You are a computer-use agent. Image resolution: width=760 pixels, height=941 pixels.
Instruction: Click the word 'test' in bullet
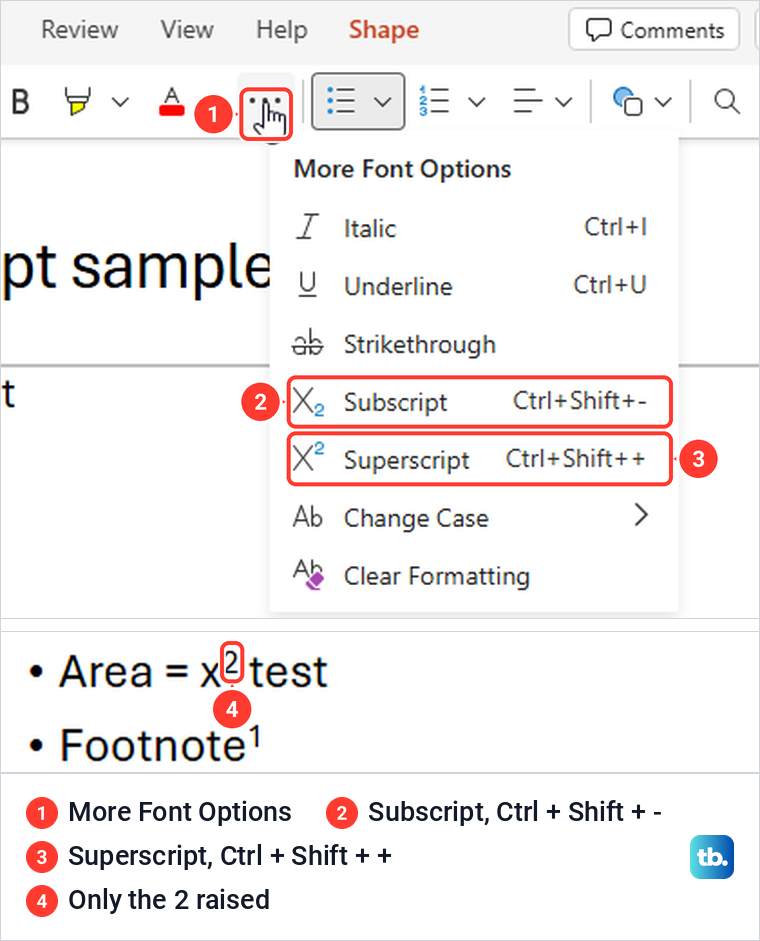(289, 672)
